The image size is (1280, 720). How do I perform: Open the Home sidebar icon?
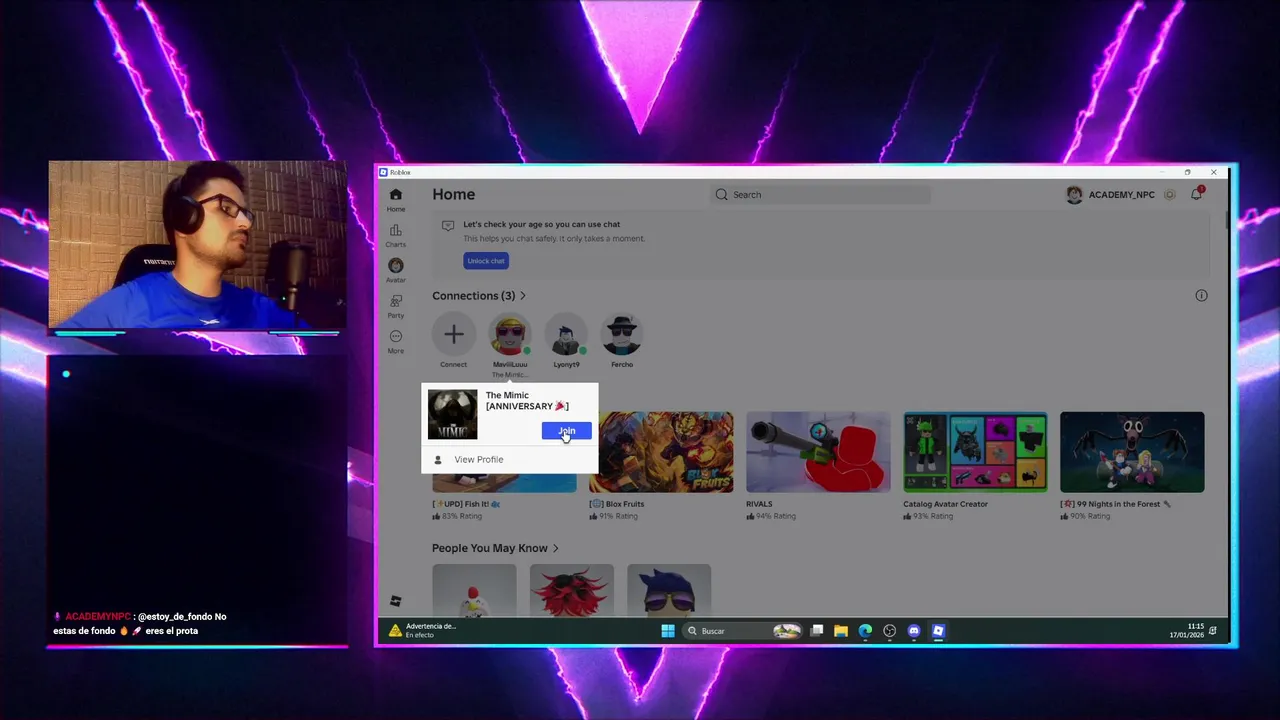396,200
